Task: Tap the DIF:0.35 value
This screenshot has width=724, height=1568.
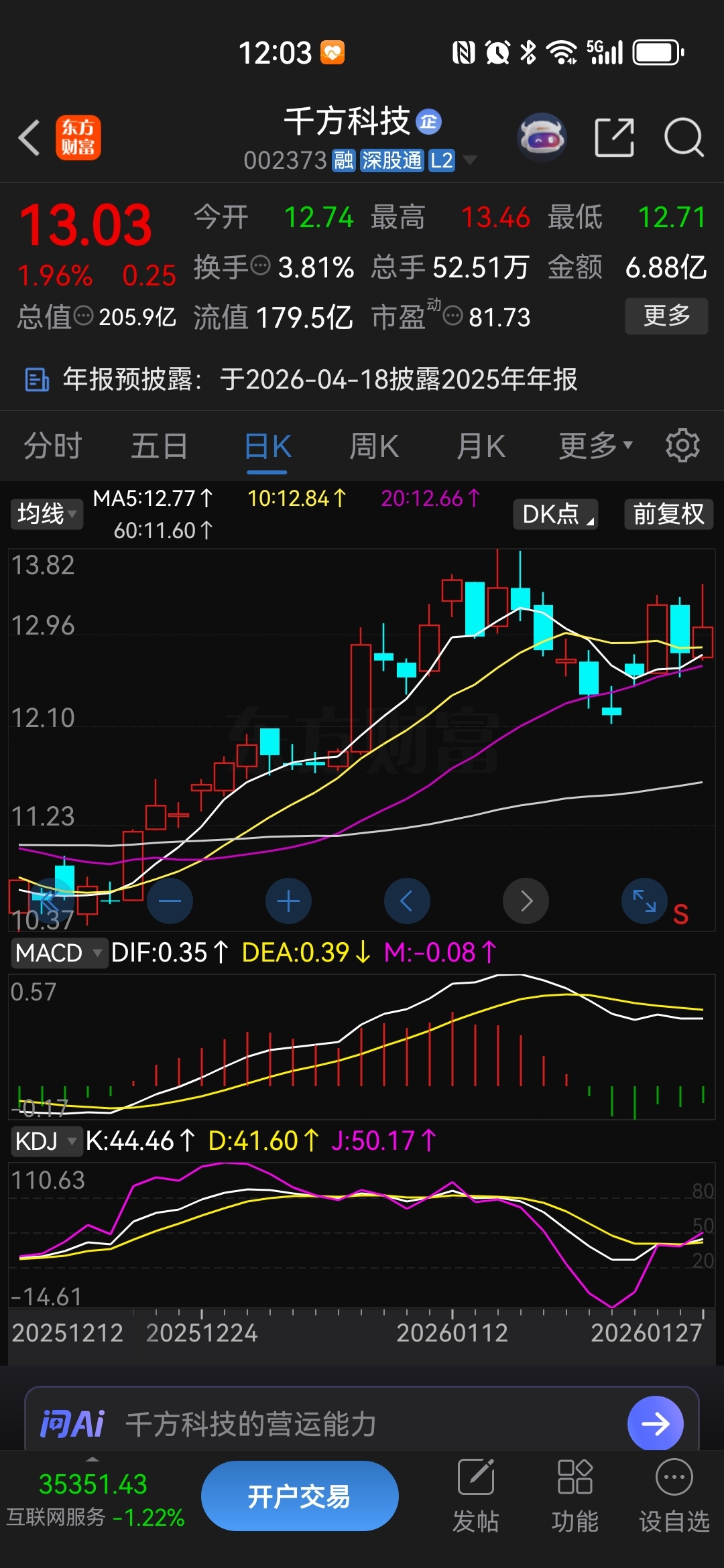Action: coord(170,952)
